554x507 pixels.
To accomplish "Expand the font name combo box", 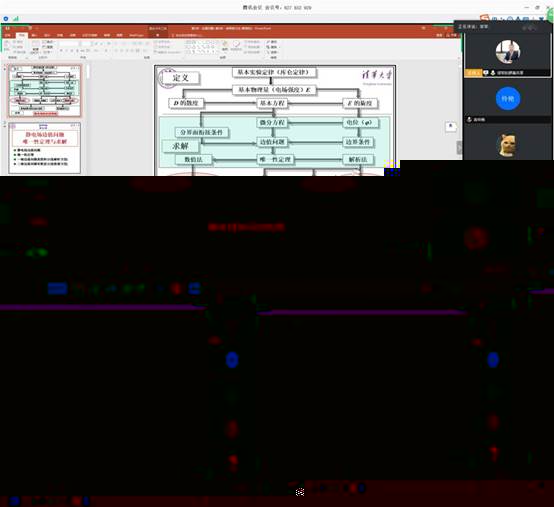I will coord(69,43).
